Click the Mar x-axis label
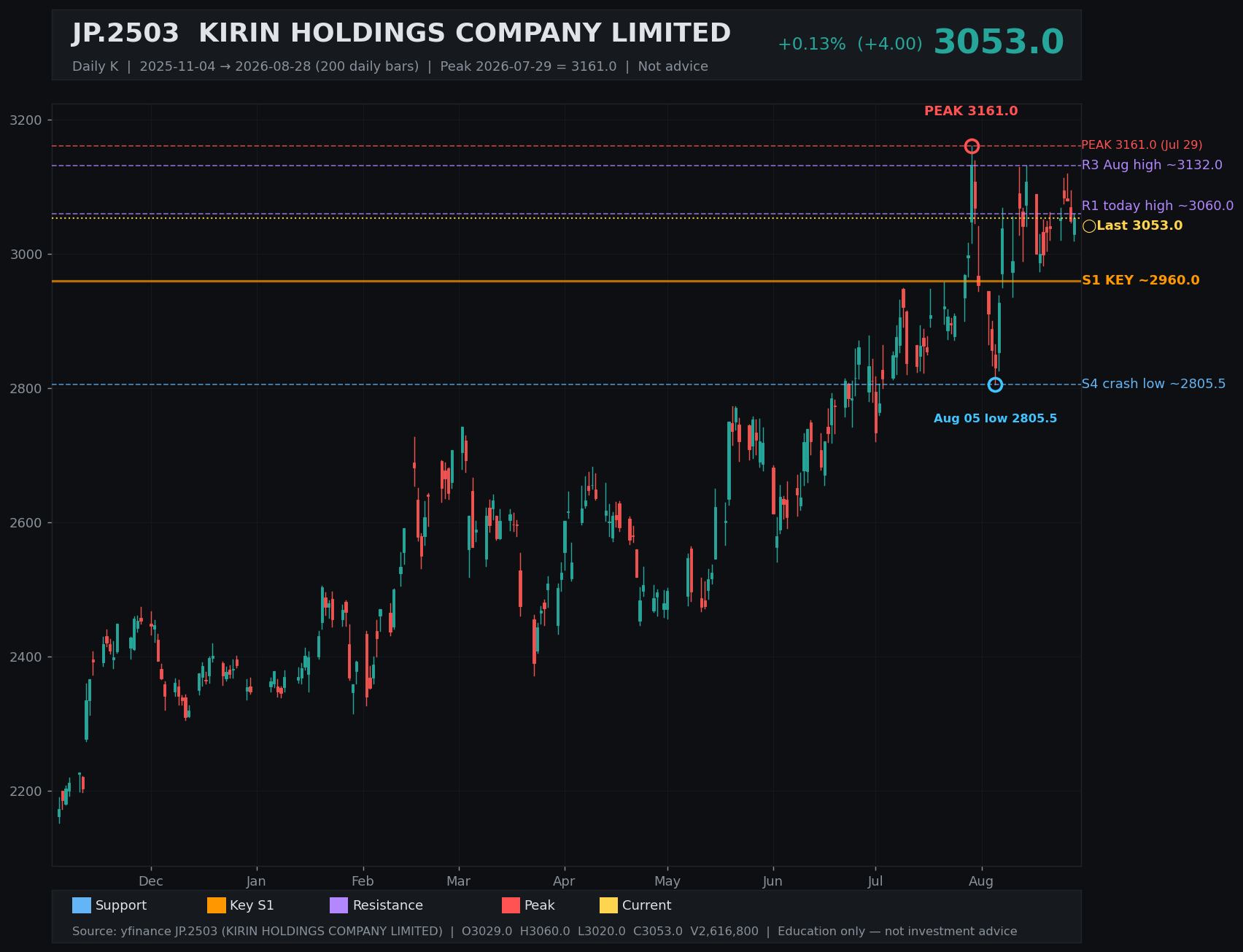The width and height of the screenshot is (1243, 952). click(x=459, y=881)
